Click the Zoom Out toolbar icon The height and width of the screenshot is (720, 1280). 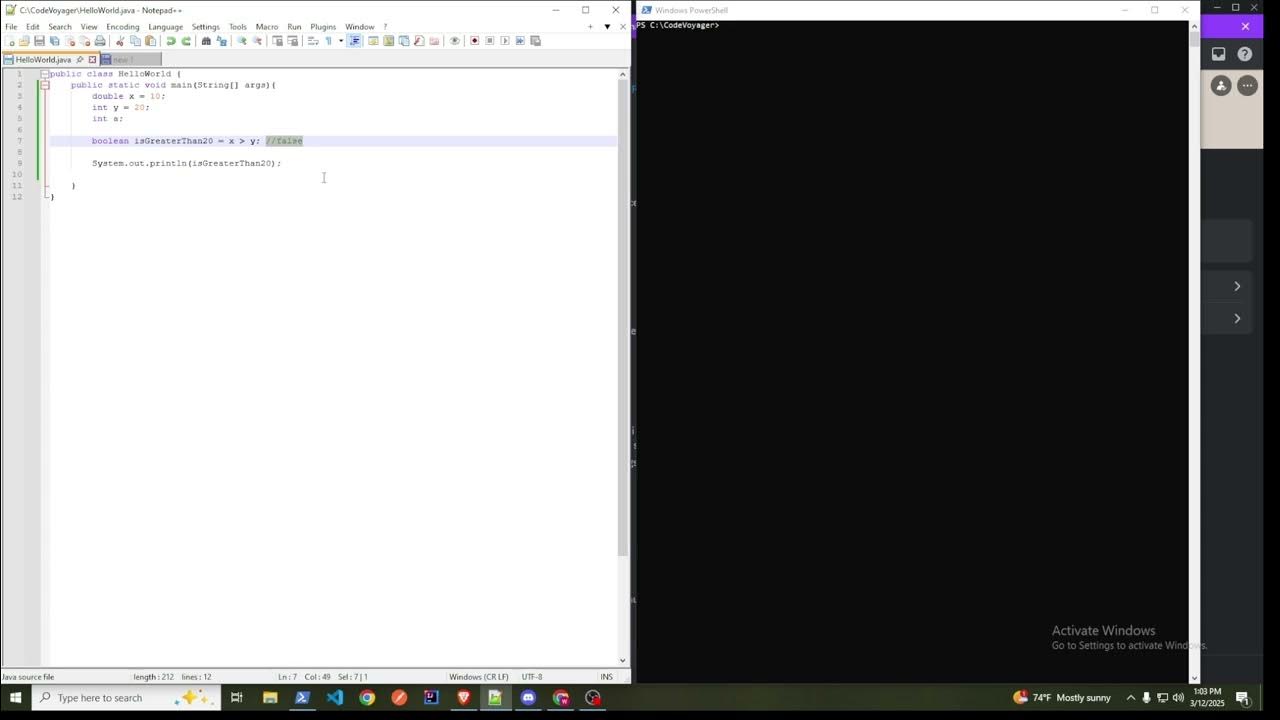click(257, 41)
